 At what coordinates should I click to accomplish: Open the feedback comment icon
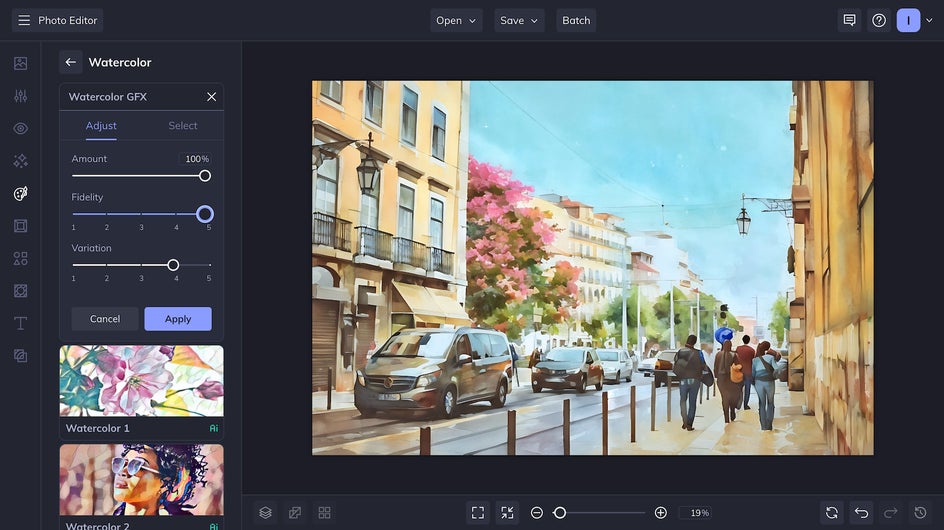click(849, 20)
